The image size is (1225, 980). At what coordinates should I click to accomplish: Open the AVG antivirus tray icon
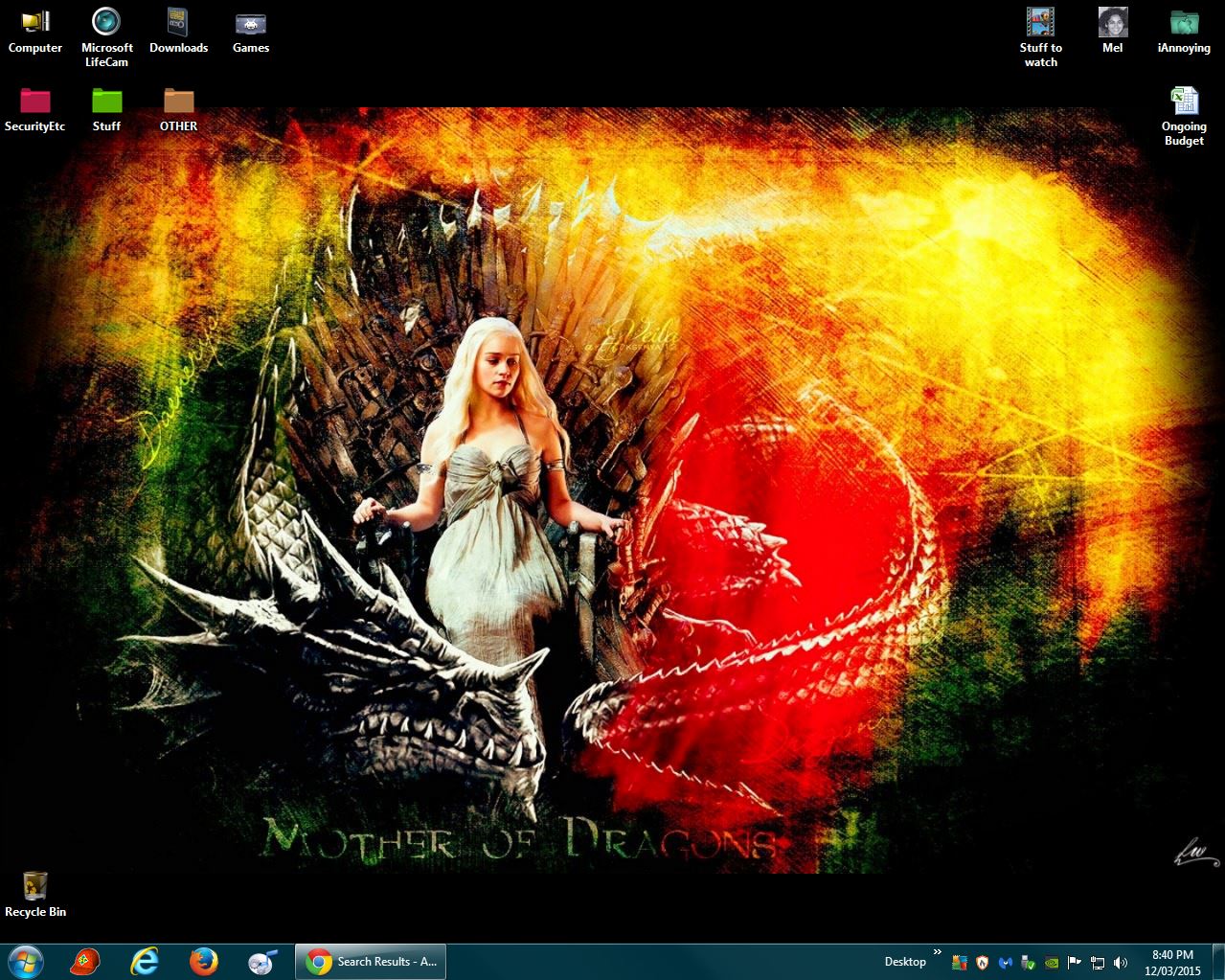[x=960, y=963]
